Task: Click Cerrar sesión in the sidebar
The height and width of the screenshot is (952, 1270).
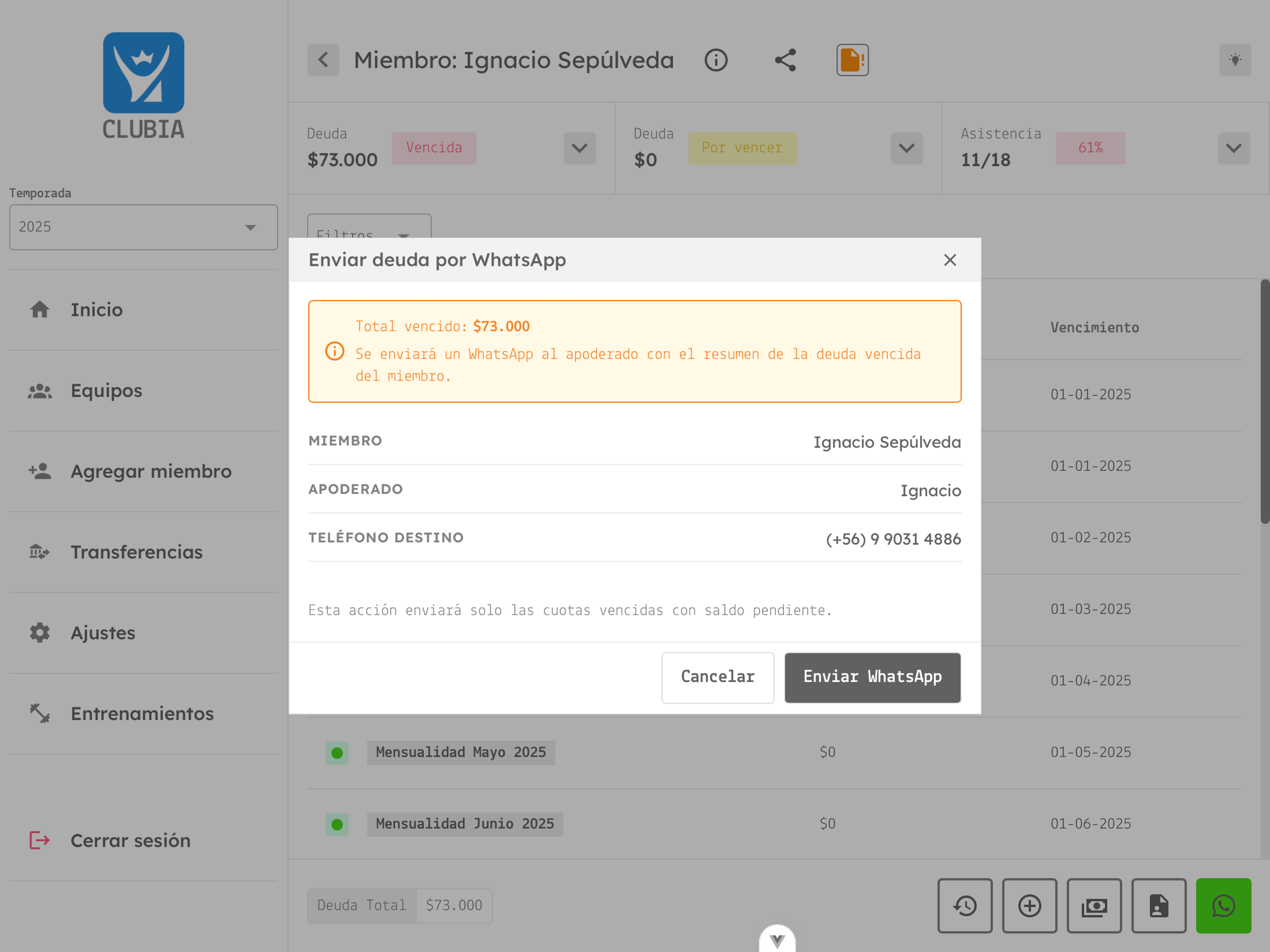Action: pos(130,841)
